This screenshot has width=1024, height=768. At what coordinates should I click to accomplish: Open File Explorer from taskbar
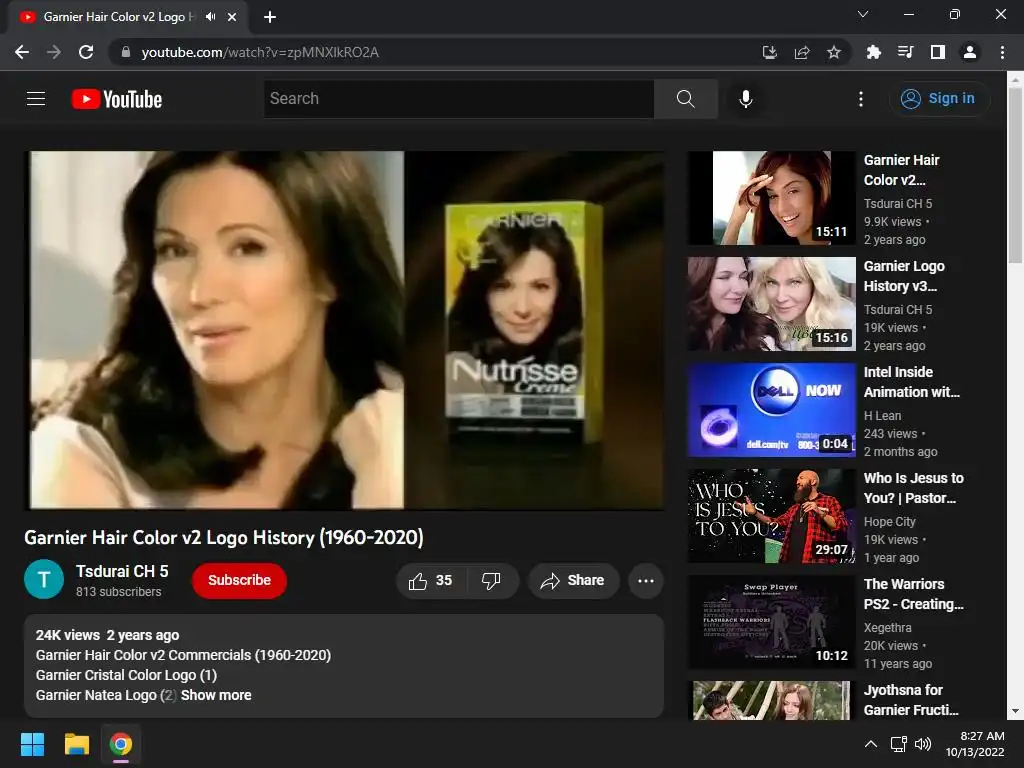pos(76,744)
